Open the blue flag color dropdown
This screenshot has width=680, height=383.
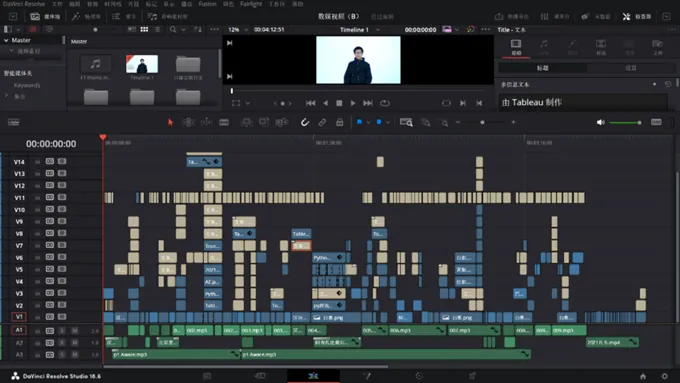tap(368, 122)
